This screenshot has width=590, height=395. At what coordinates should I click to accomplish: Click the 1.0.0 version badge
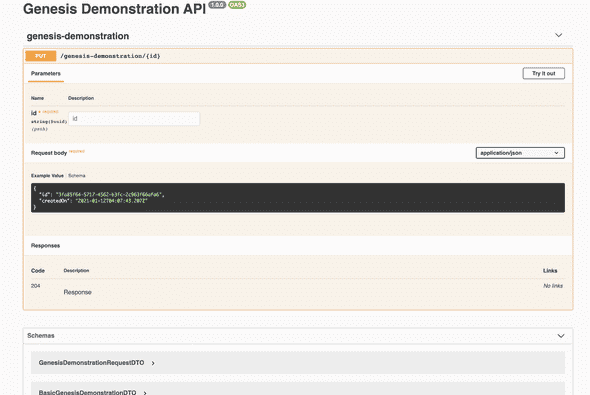(217, 5)
